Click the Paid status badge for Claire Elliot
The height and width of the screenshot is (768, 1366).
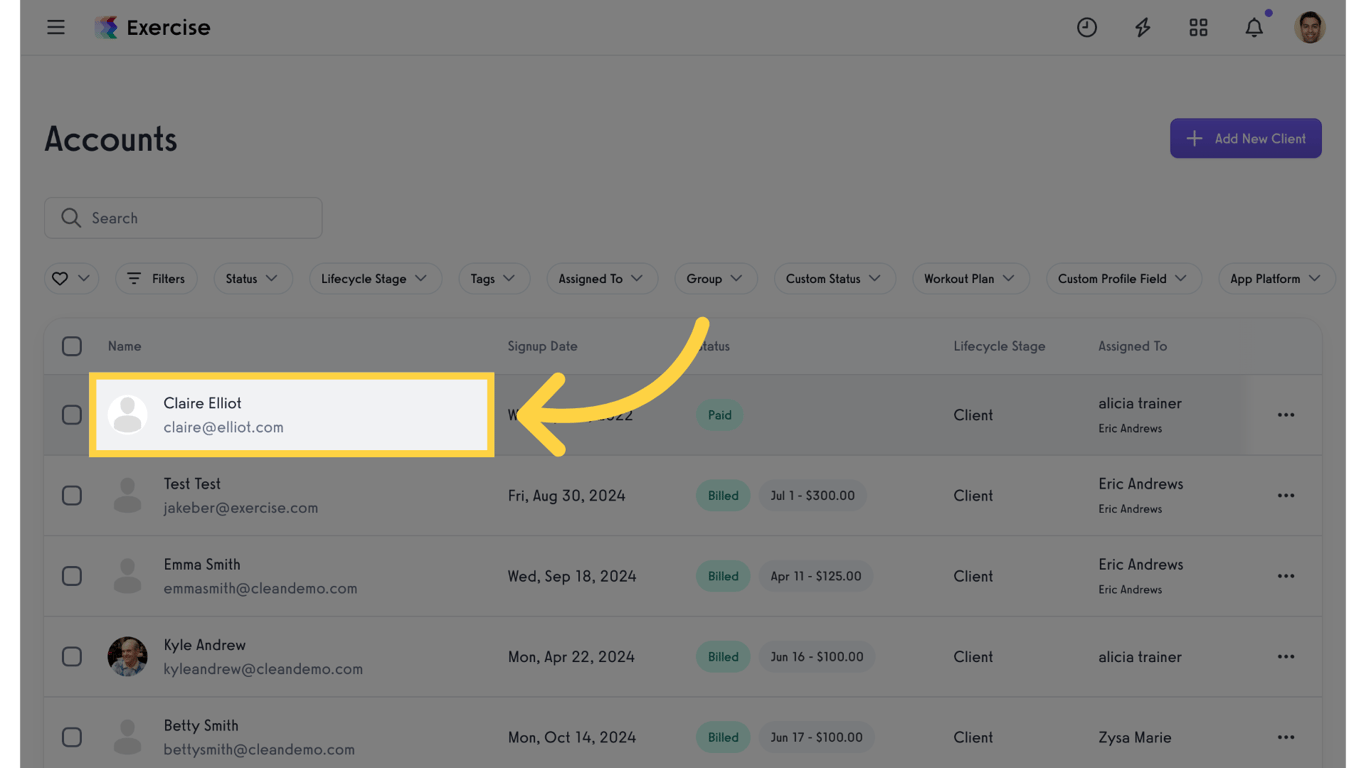[x=719, y=415]
